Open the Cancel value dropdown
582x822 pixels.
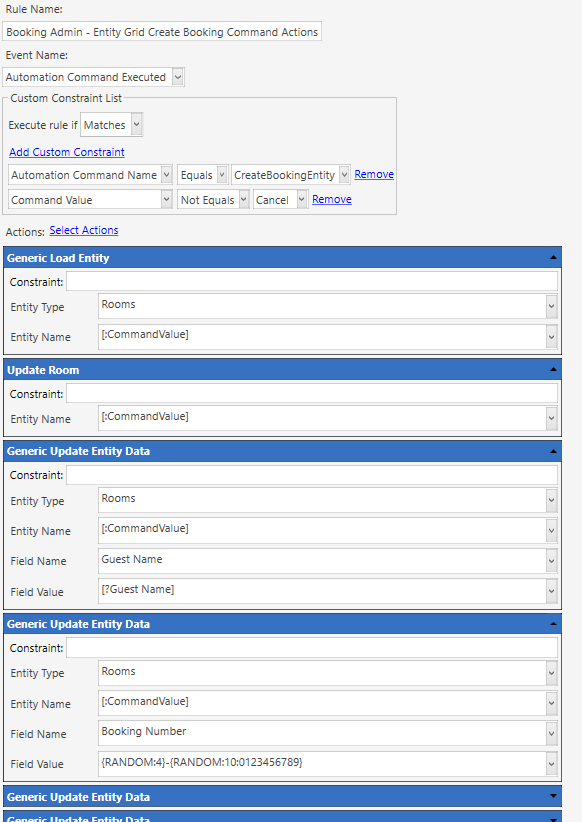coord(301,200)
